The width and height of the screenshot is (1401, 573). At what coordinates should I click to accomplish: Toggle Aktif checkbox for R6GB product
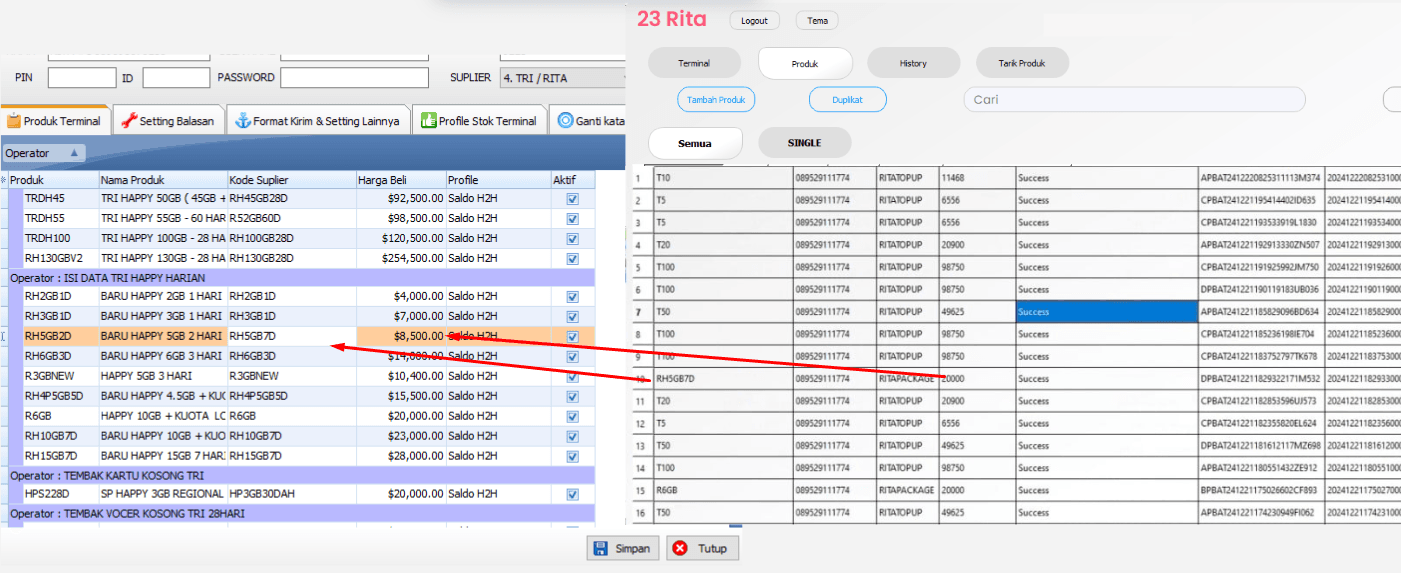click(x=572, y=415)
